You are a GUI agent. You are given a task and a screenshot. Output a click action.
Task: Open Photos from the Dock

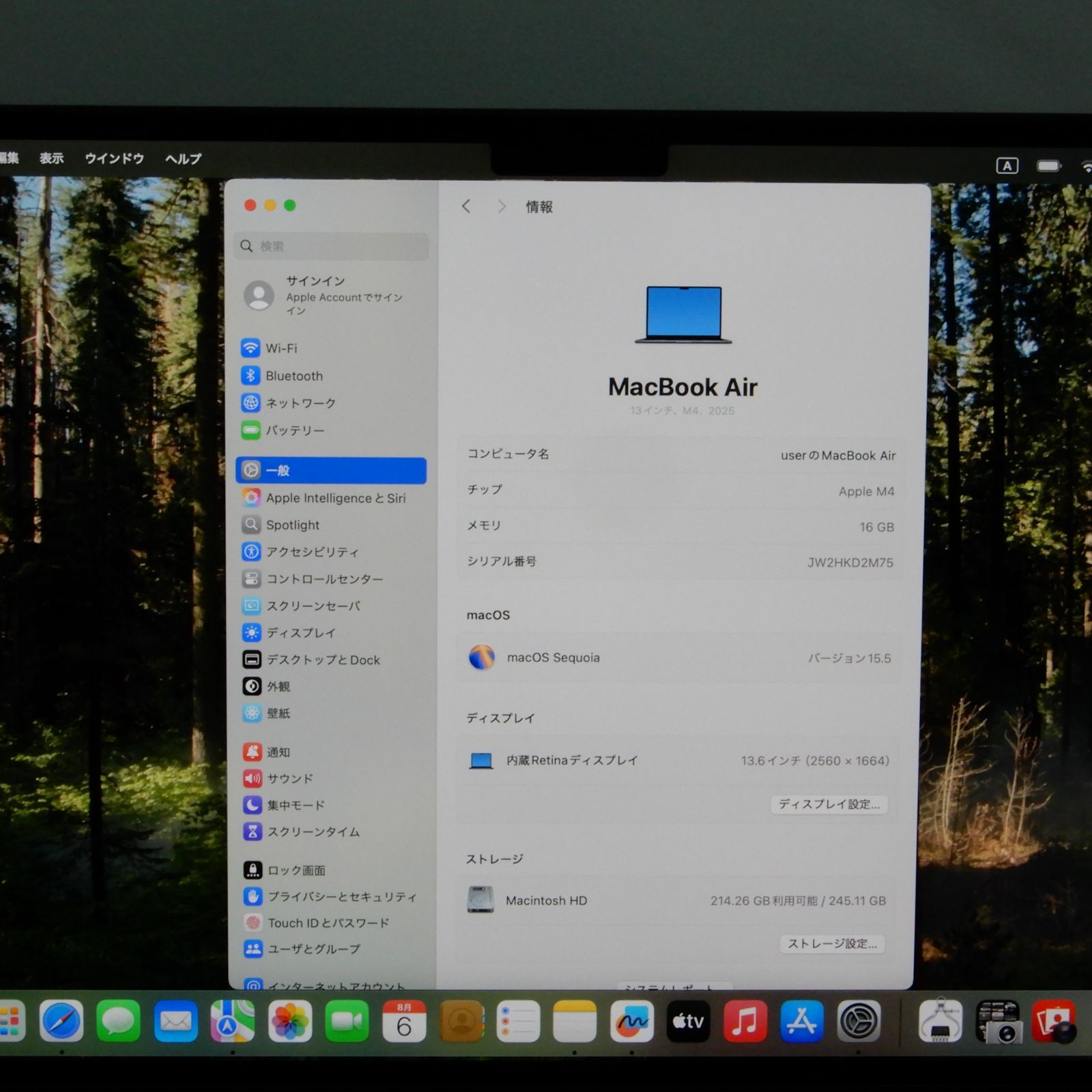point(290,1021)
